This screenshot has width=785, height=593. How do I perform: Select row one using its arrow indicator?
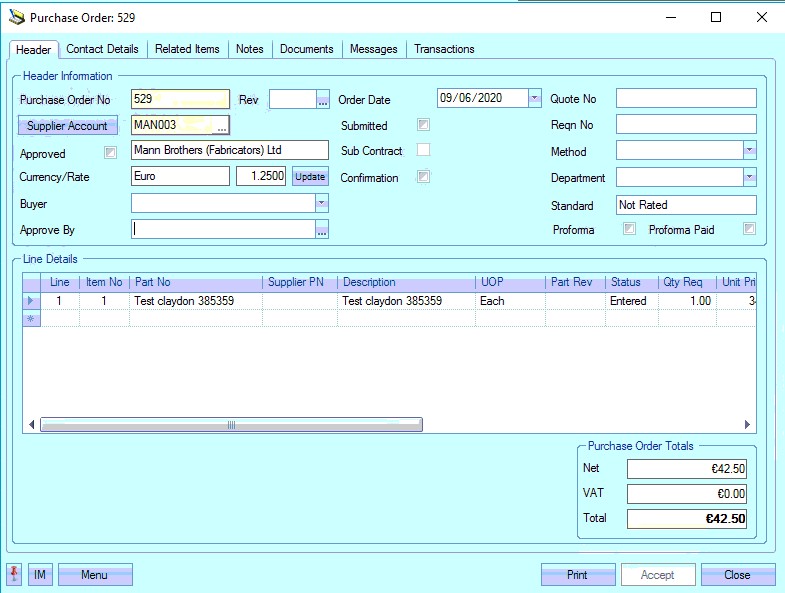31,301
